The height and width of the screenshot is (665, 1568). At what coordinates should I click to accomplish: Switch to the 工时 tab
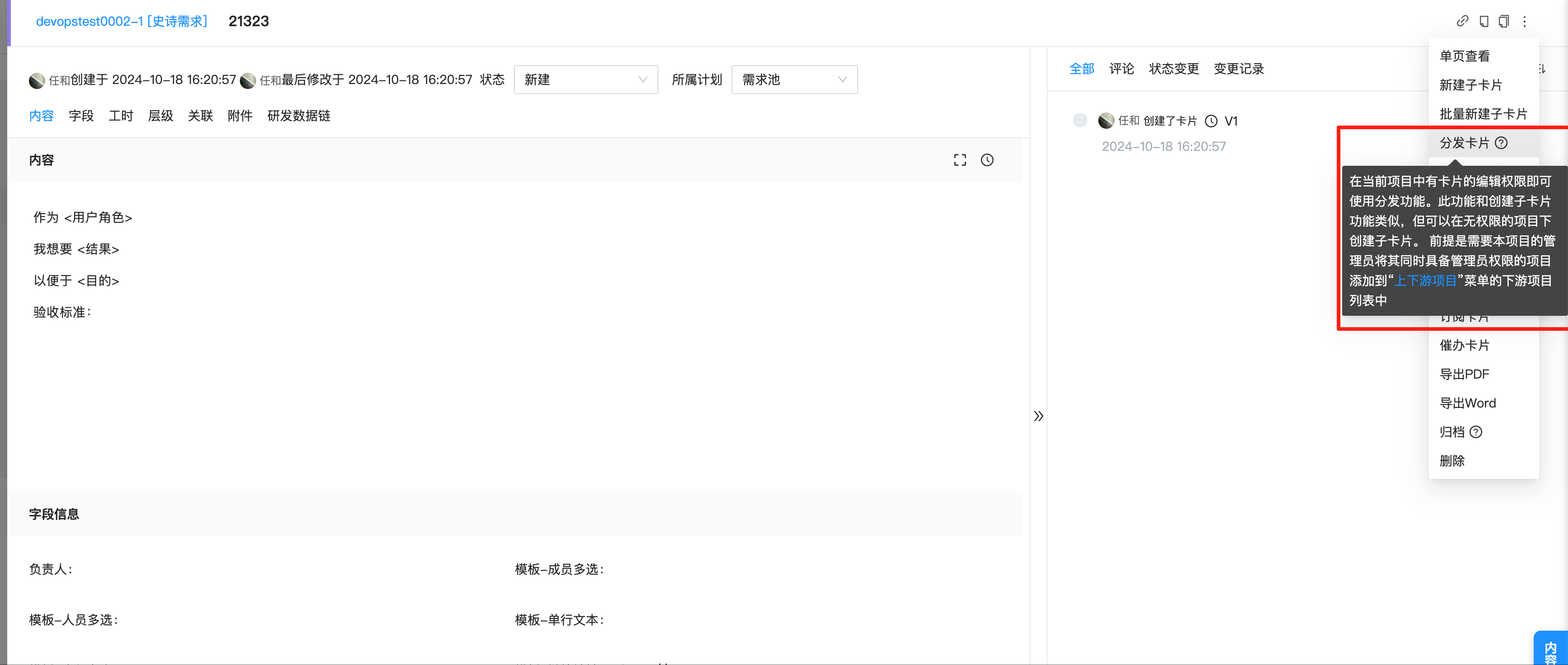click(121, 116)
